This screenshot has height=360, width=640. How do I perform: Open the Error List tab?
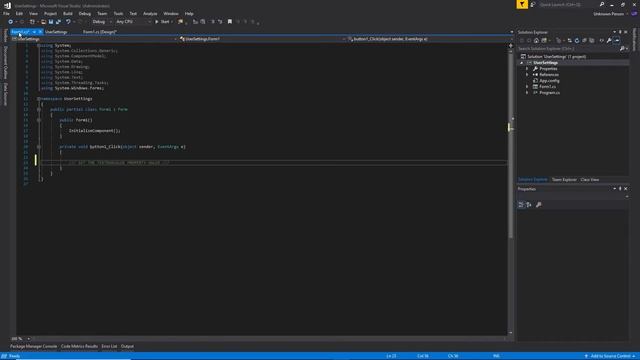click(109, 347)
